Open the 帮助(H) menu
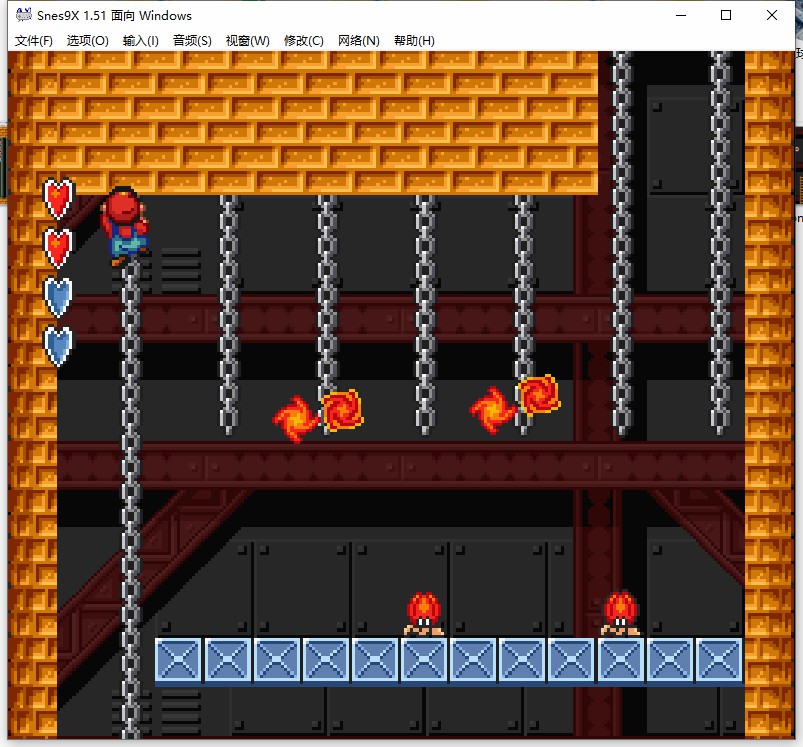The height and width of the screenshot is (747, 803). [x=414, y=41]
